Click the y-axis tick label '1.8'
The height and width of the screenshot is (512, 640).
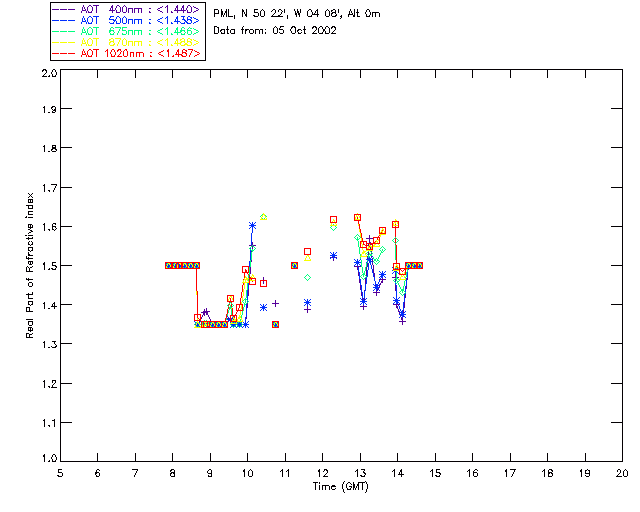pyautogui.click(x=49, y=148)
